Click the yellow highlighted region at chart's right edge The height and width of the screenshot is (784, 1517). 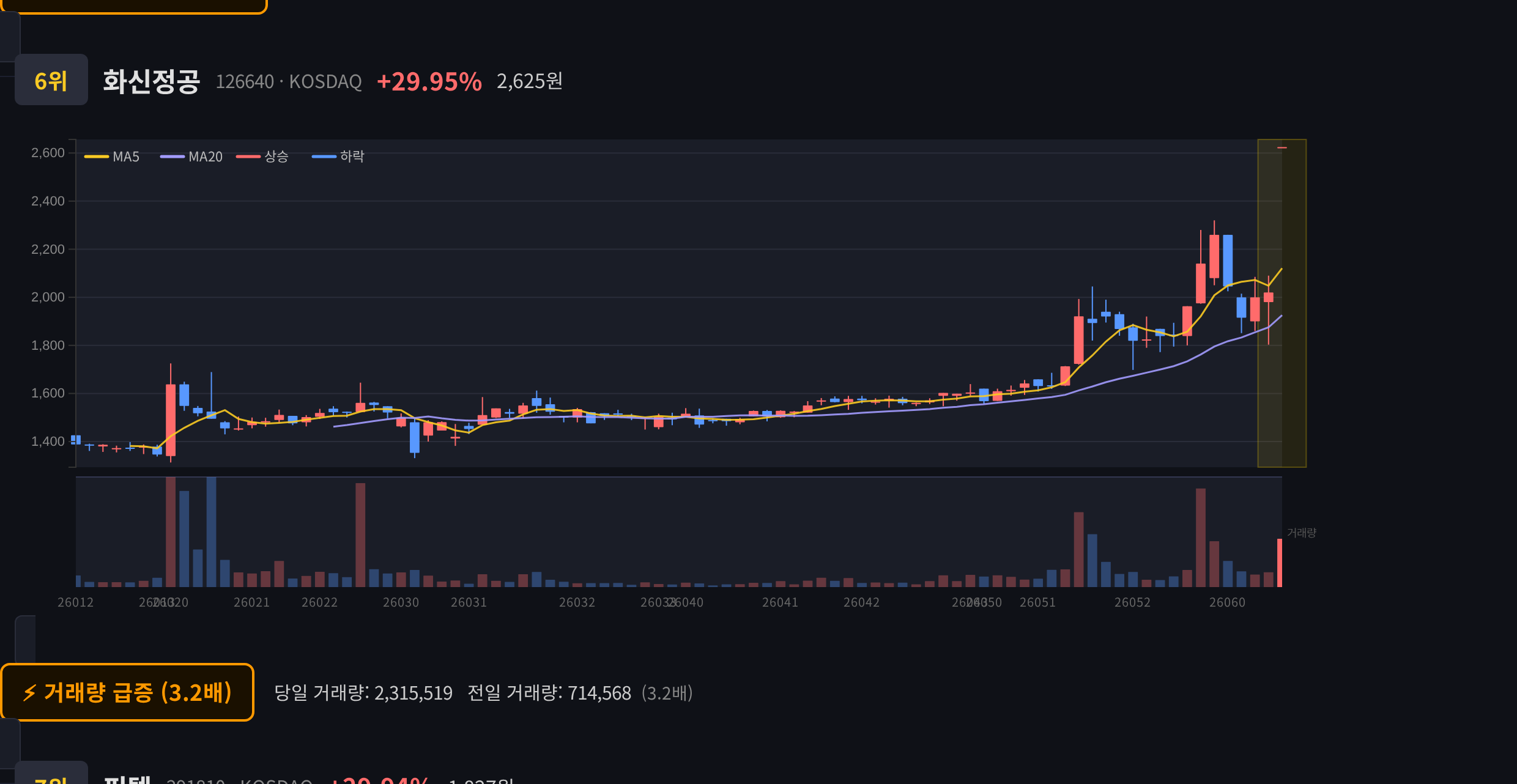tap(1282, 303)
